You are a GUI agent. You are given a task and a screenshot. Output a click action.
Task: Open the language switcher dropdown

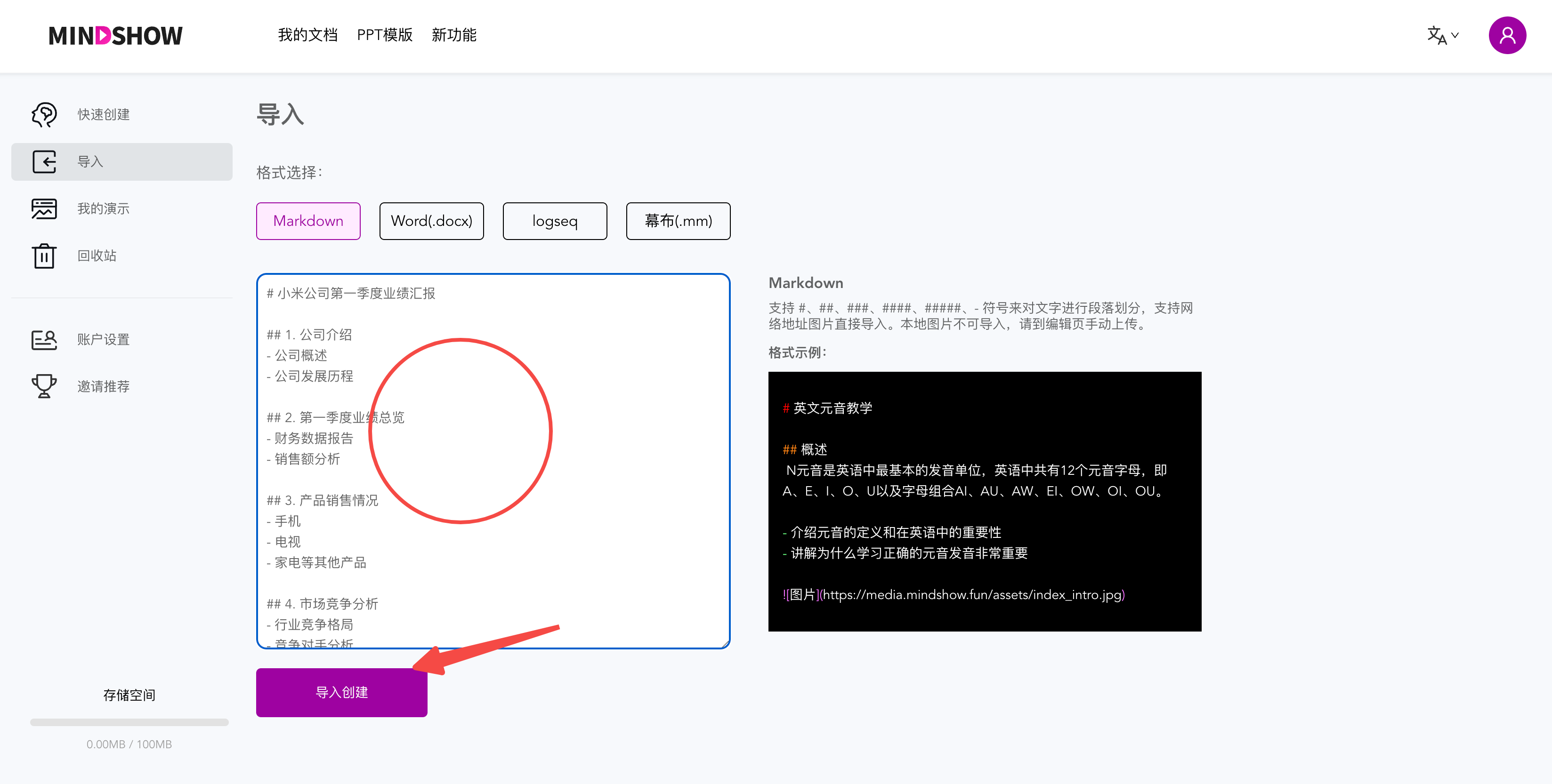[1442, 35]
